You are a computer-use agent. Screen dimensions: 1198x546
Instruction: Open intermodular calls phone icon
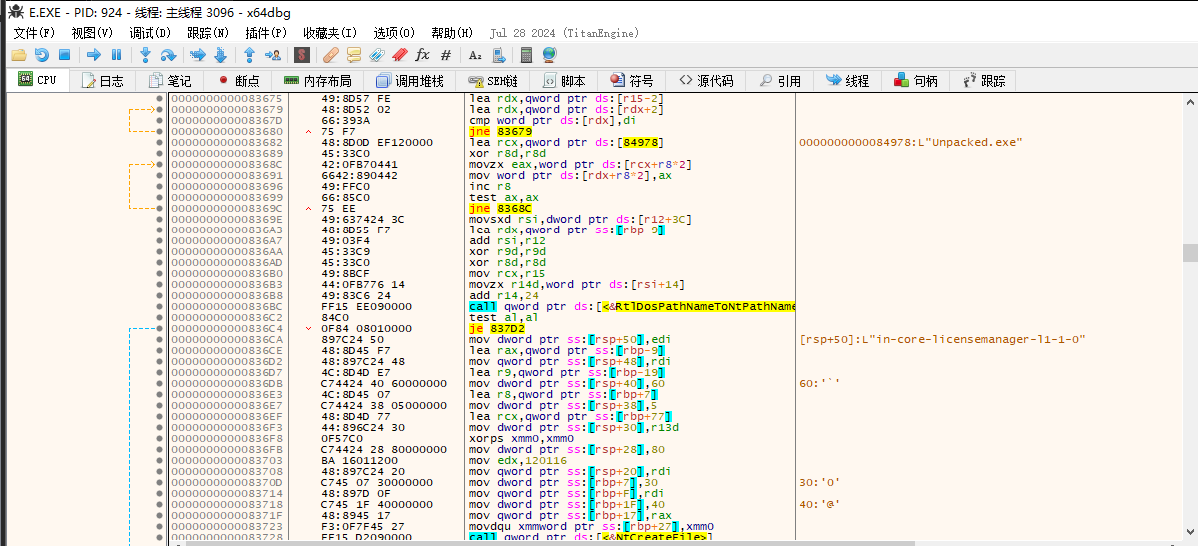click(498, 55)
